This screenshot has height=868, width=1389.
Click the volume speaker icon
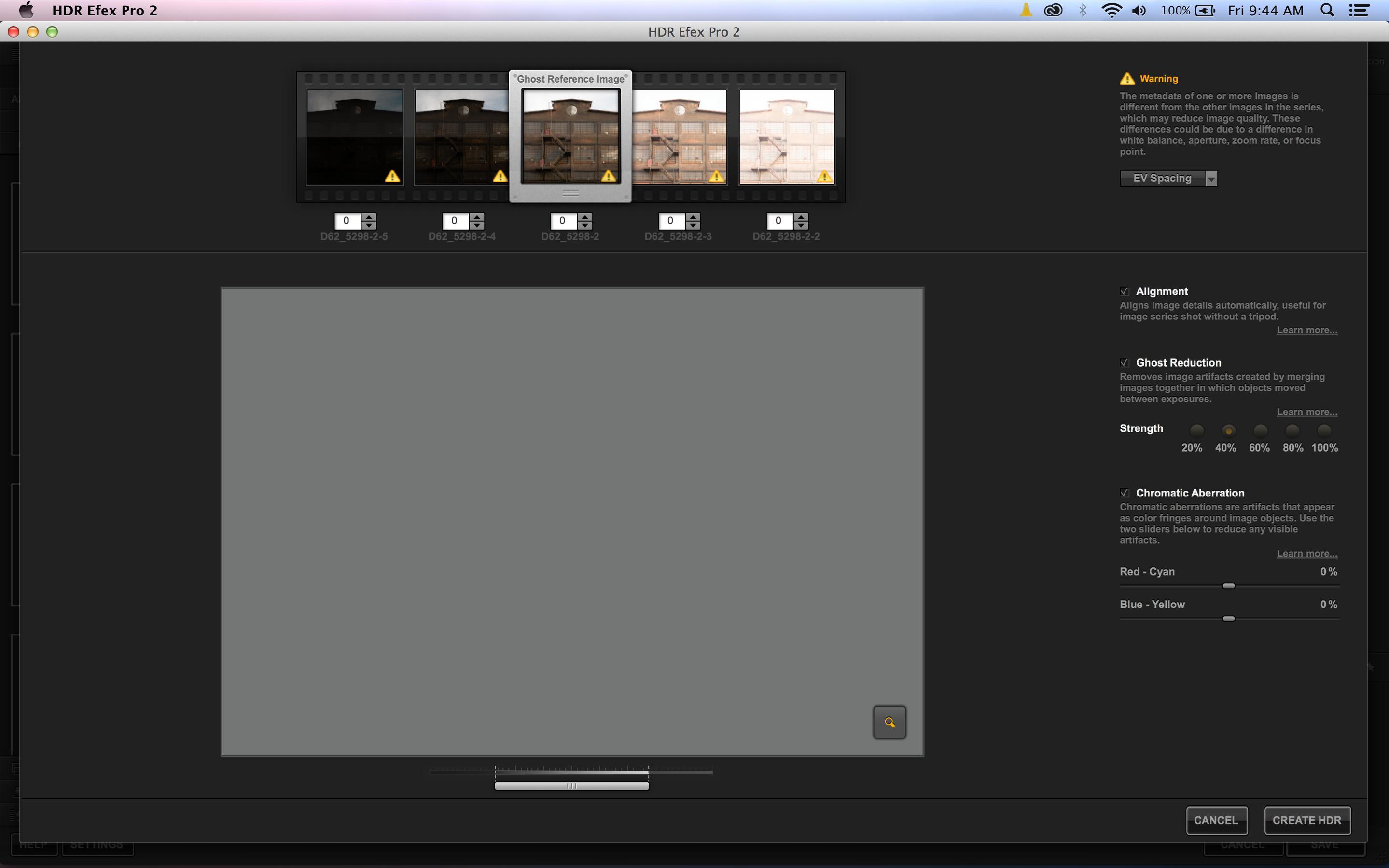pyautogui.click(x=1139, y=10)
